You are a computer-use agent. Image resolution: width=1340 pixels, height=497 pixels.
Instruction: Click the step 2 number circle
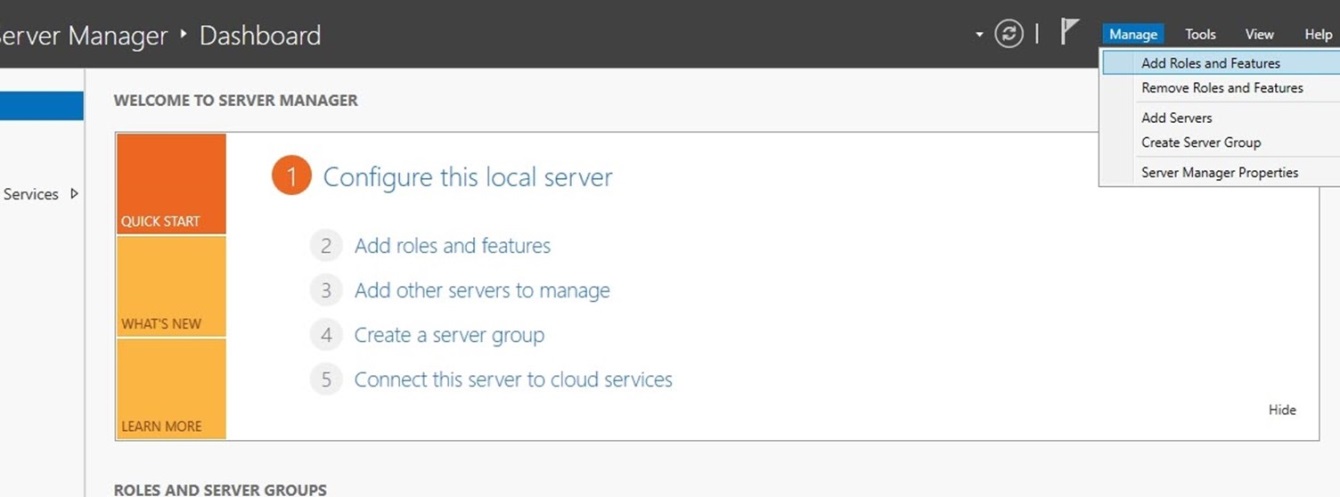[325, 246]
